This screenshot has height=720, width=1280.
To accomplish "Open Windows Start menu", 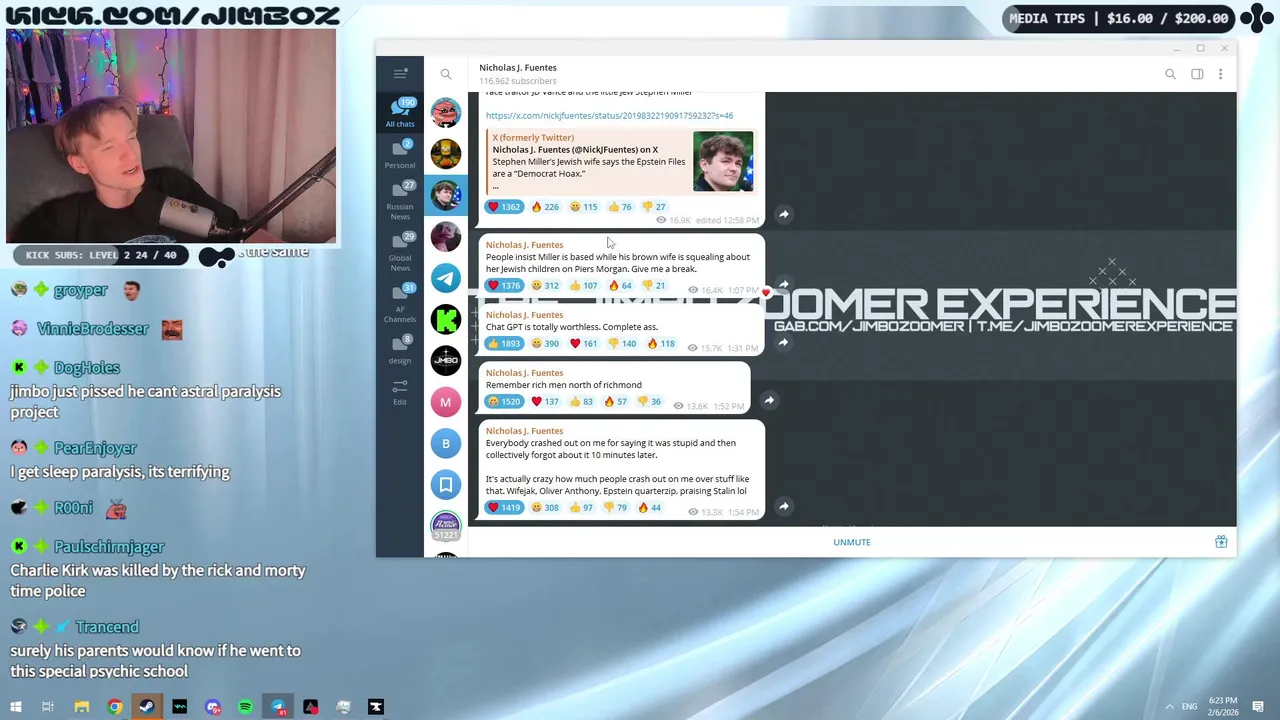I will 15,707.
